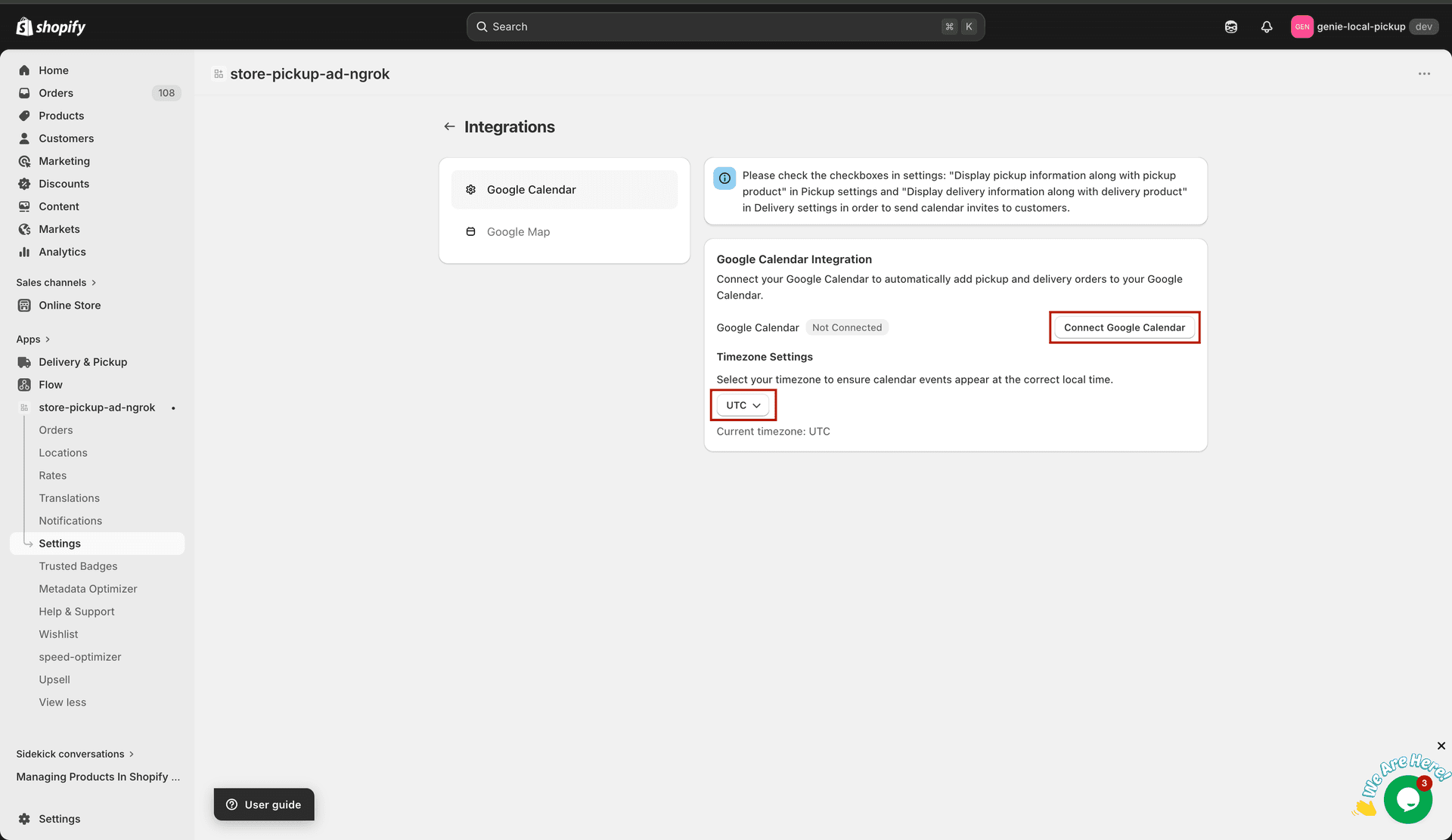Expand Sidekick conversations
The height and width of the screenshot is (840, 1452).
tap(75, 754)
